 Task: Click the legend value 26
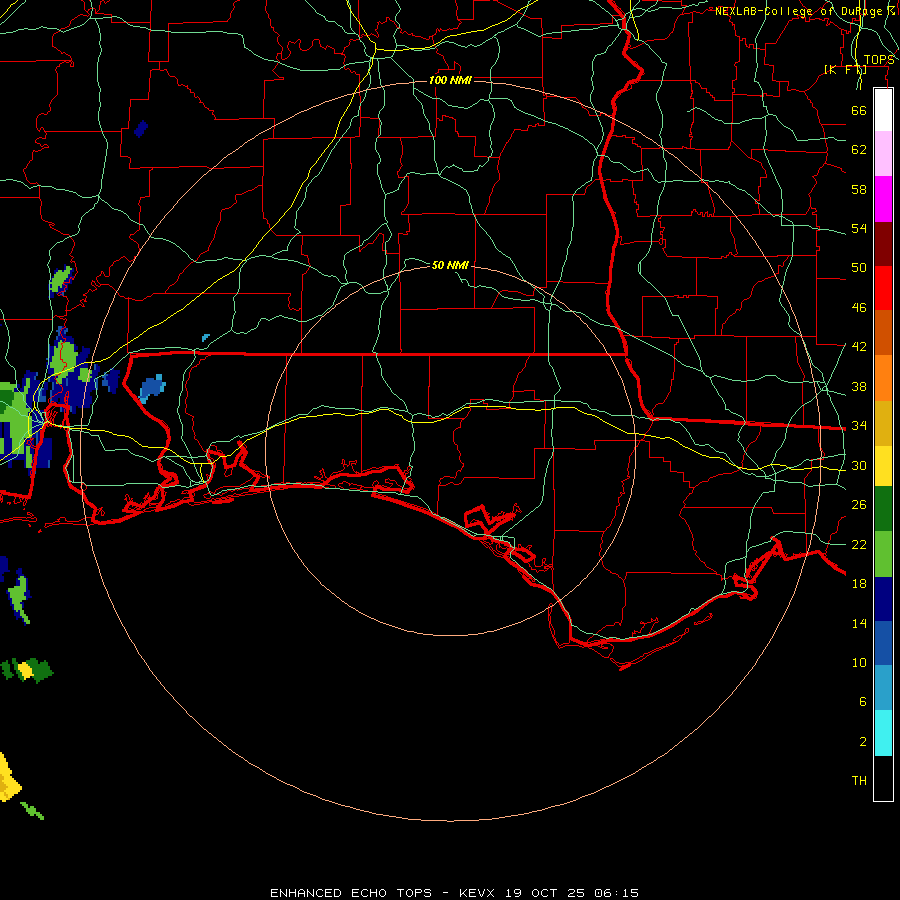[859, 505]
